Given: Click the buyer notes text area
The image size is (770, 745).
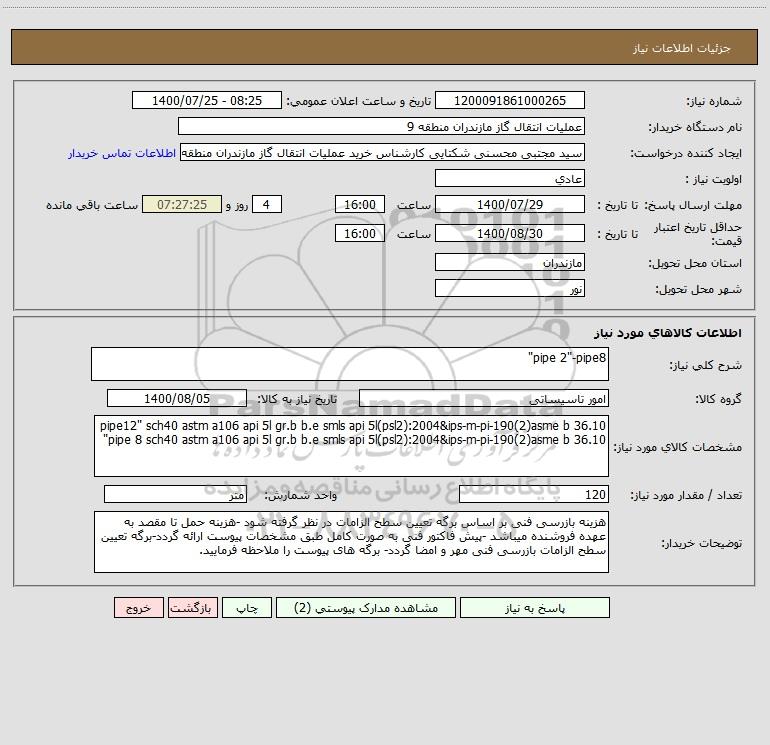Looking at the screenshot, I should (x=351, y=542).
